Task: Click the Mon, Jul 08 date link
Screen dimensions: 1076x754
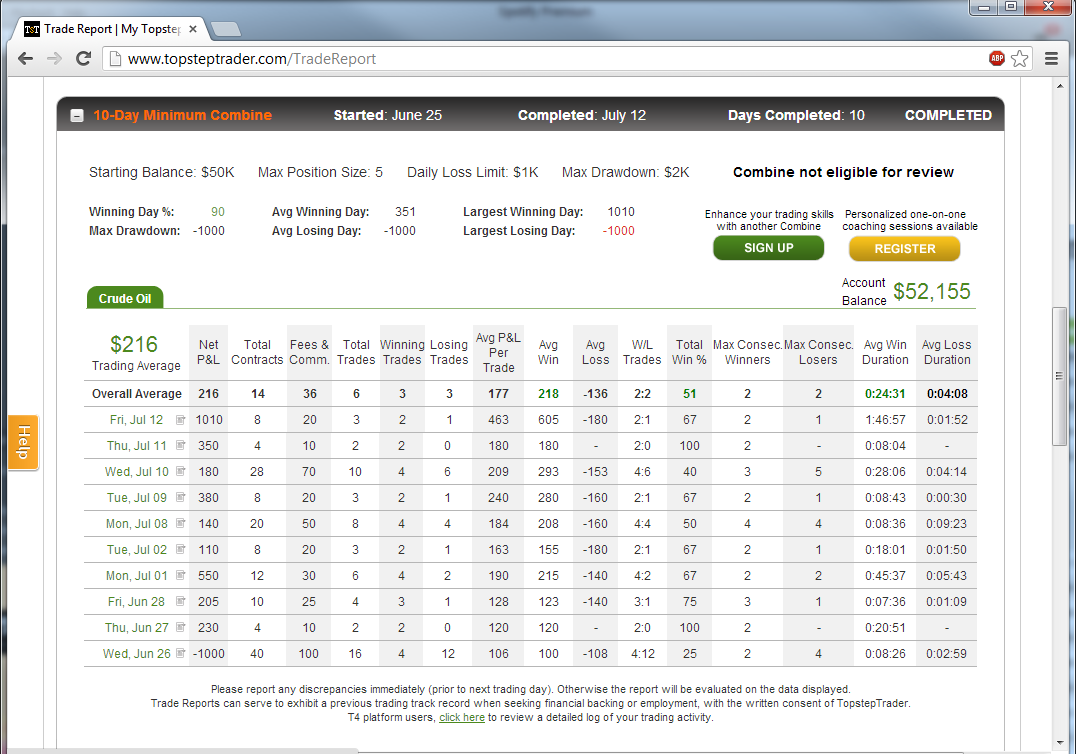Action: (136, 524)
